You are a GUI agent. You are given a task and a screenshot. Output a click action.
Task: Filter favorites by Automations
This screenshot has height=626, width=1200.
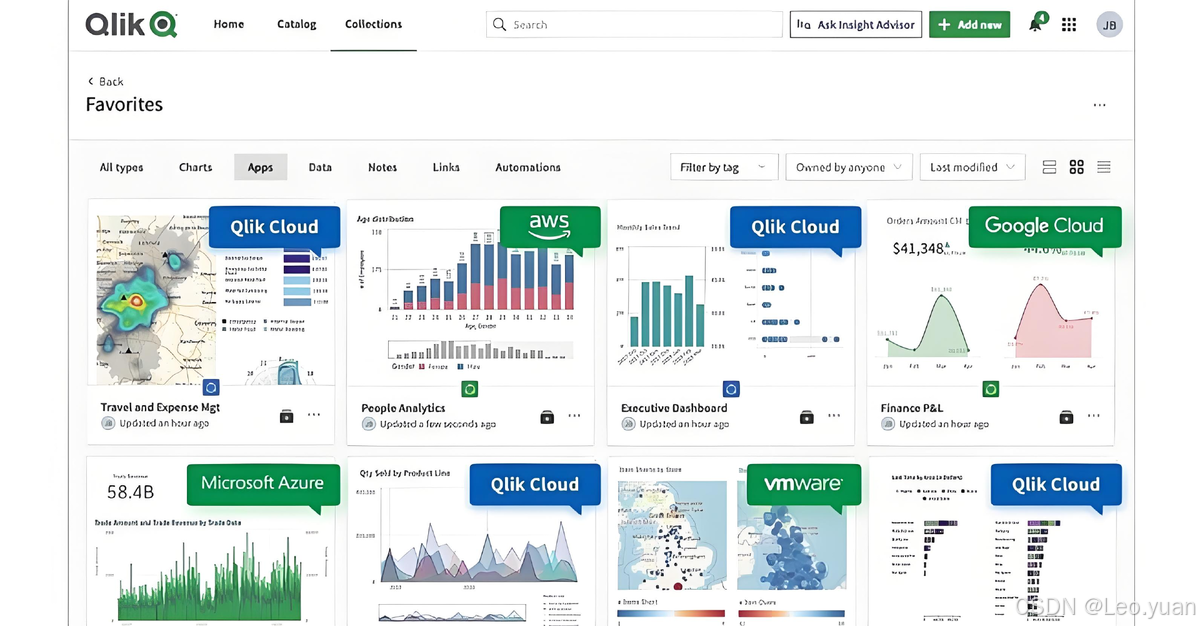pos(528,167)
